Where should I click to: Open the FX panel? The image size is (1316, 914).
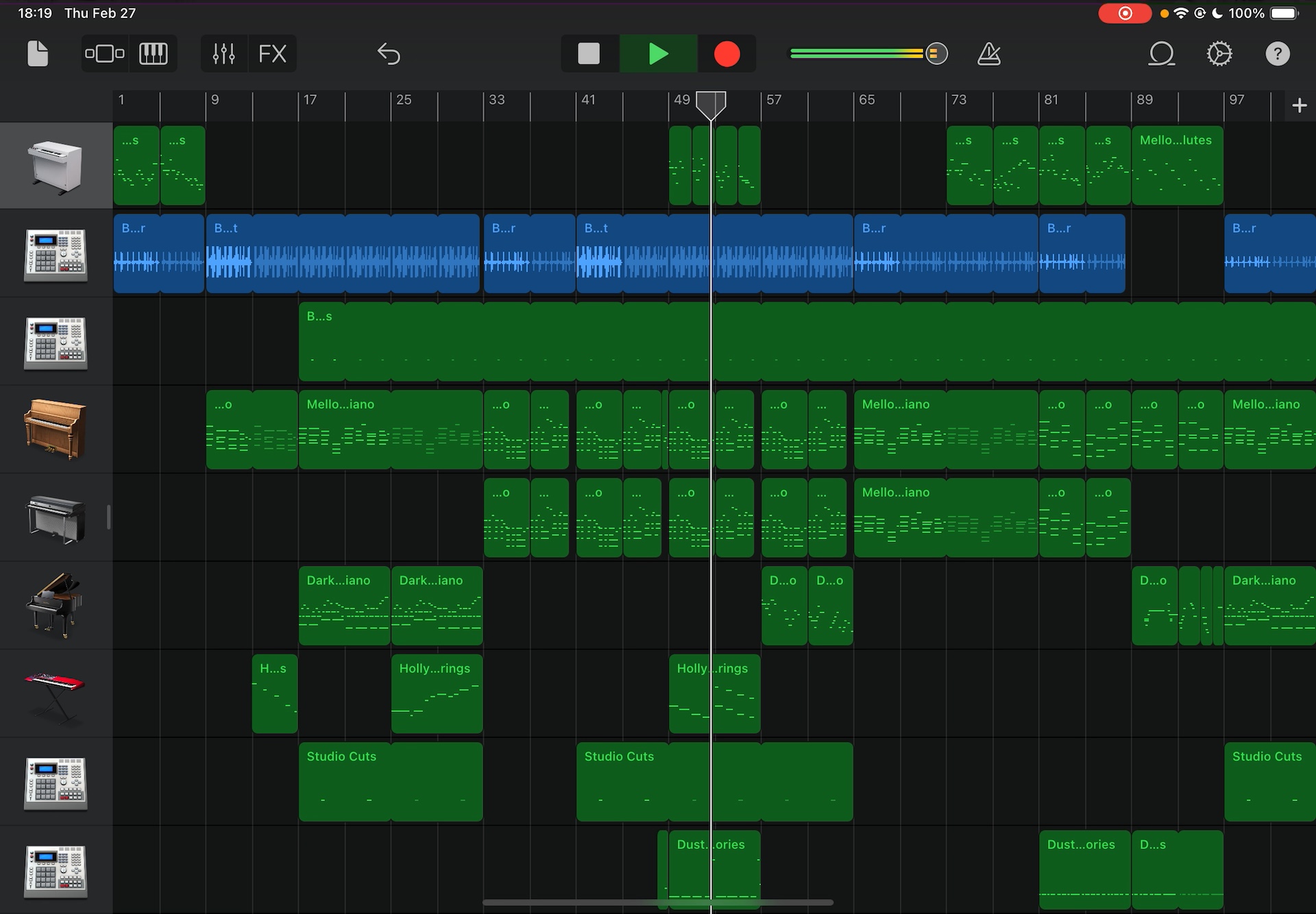pos(272,53)
